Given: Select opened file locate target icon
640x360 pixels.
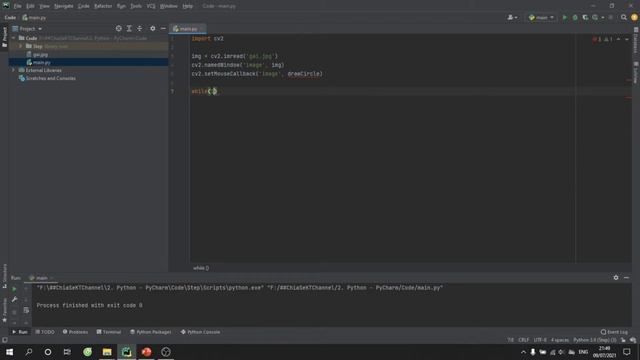Looking at the screenshot, I should (118, 29).
